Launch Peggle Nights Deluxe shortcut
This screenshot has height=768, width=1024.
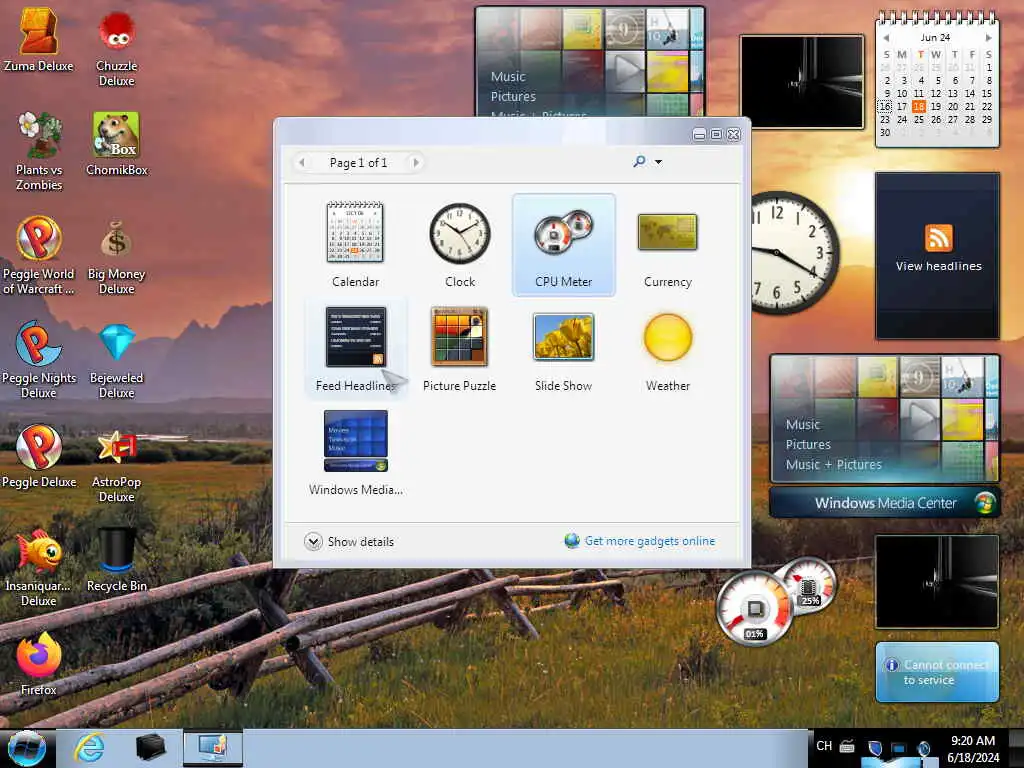(39, 360)
